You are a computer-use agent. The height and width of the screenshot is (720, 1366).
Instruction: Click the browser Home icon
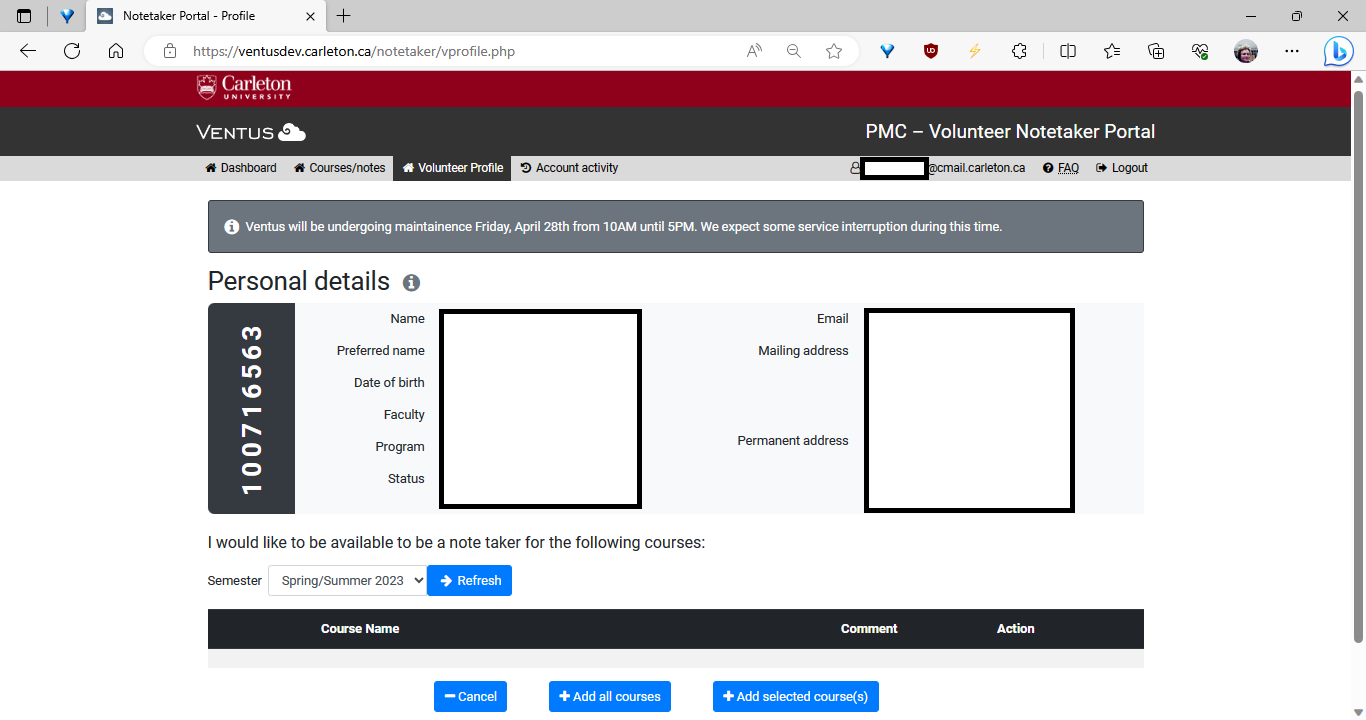pyautogui.click(x=116, y=51)
